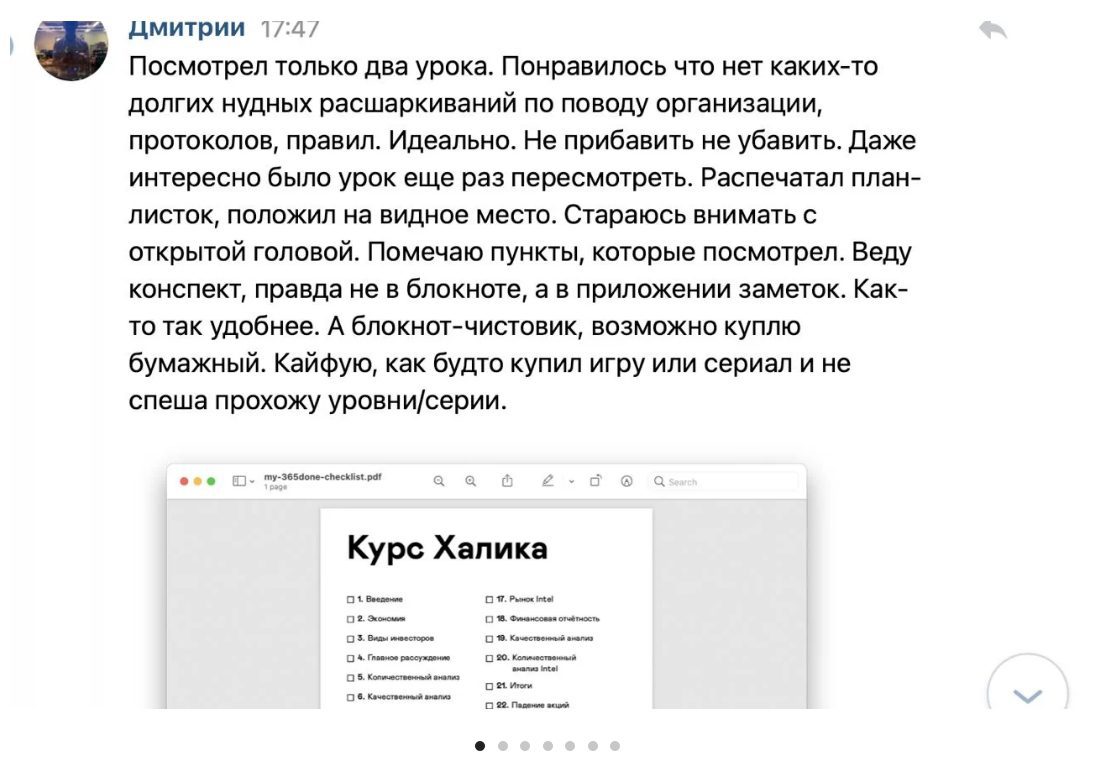
Task: Go to the sixth carousel dot
Action: [593, 746]
